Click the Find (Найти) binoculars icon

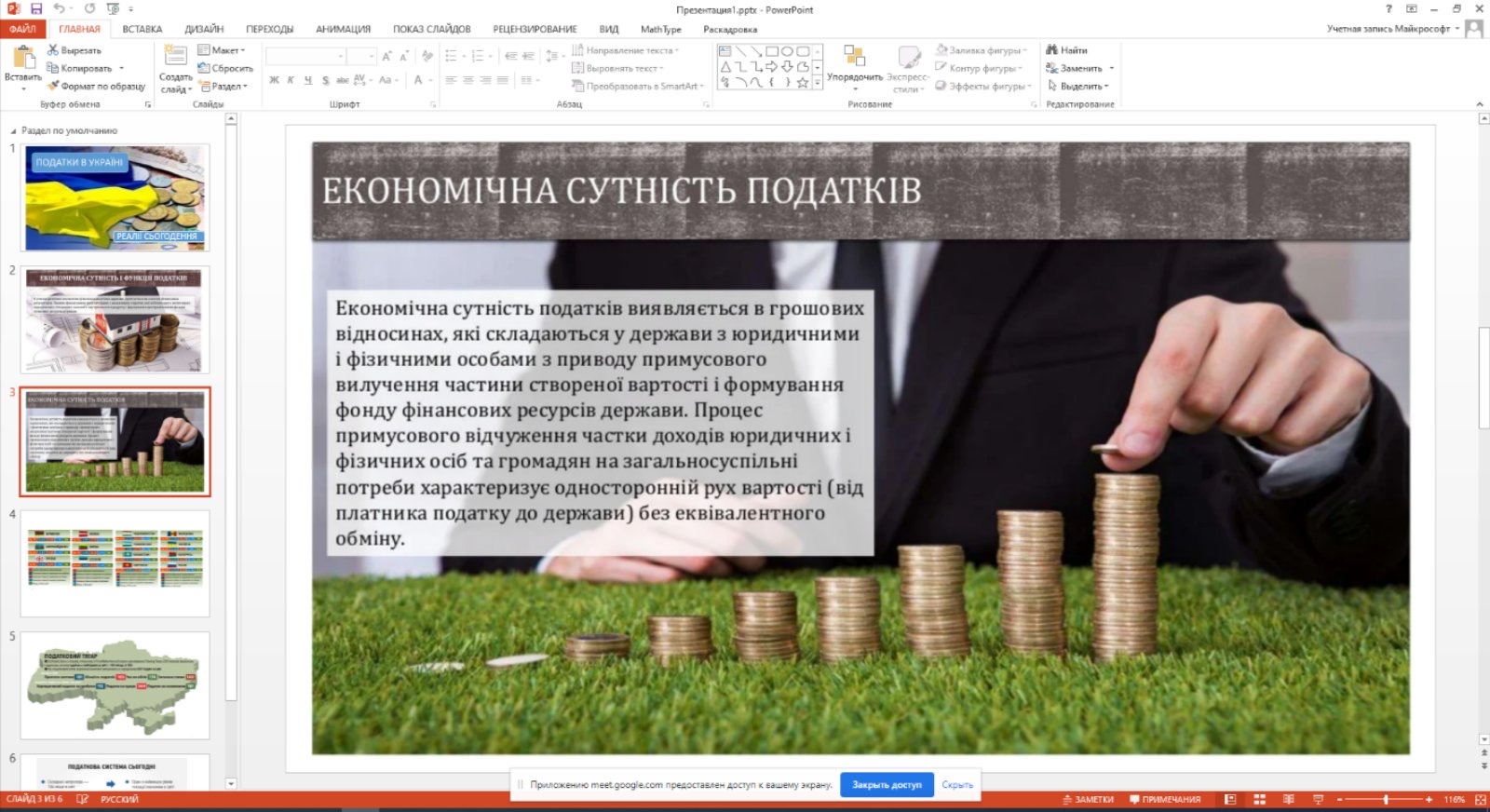coord(1052,50)
